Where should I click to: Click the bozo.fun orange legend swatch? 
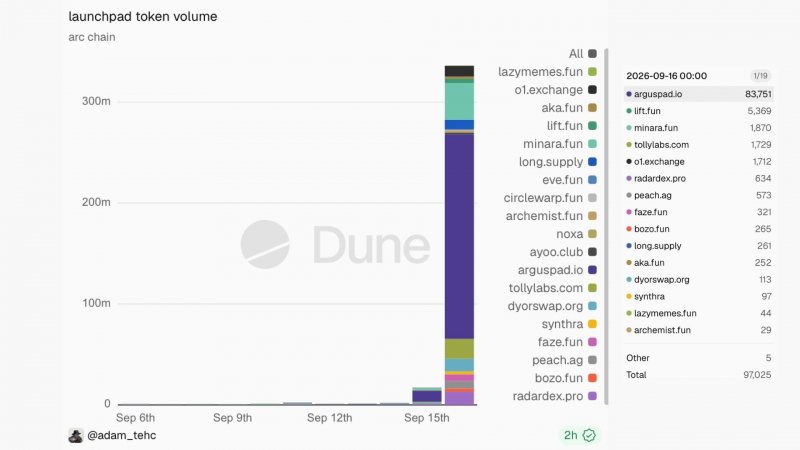point(592,378)
